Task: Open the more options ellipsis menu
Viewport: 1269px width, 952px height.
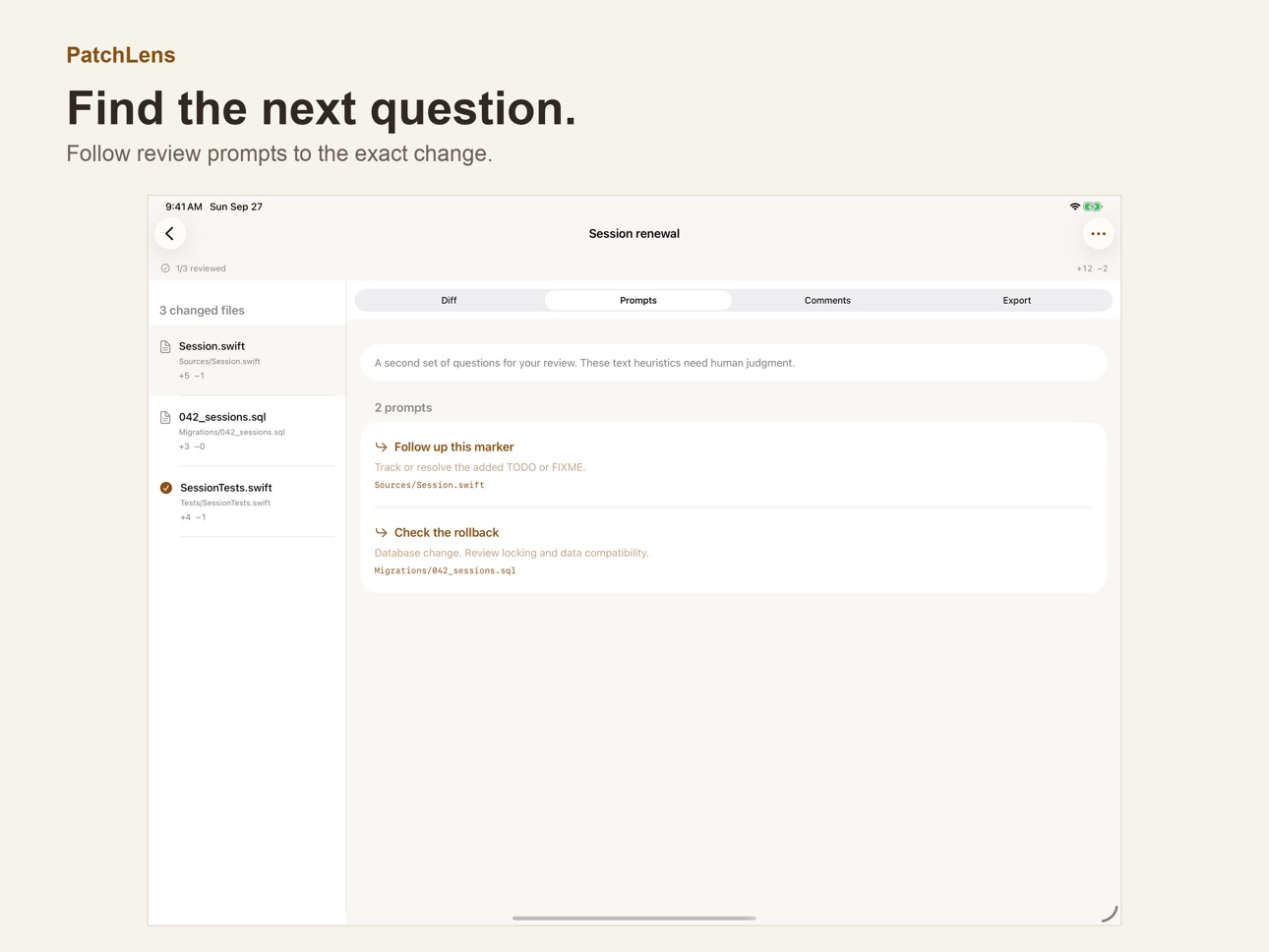Action: (1098, 234)
